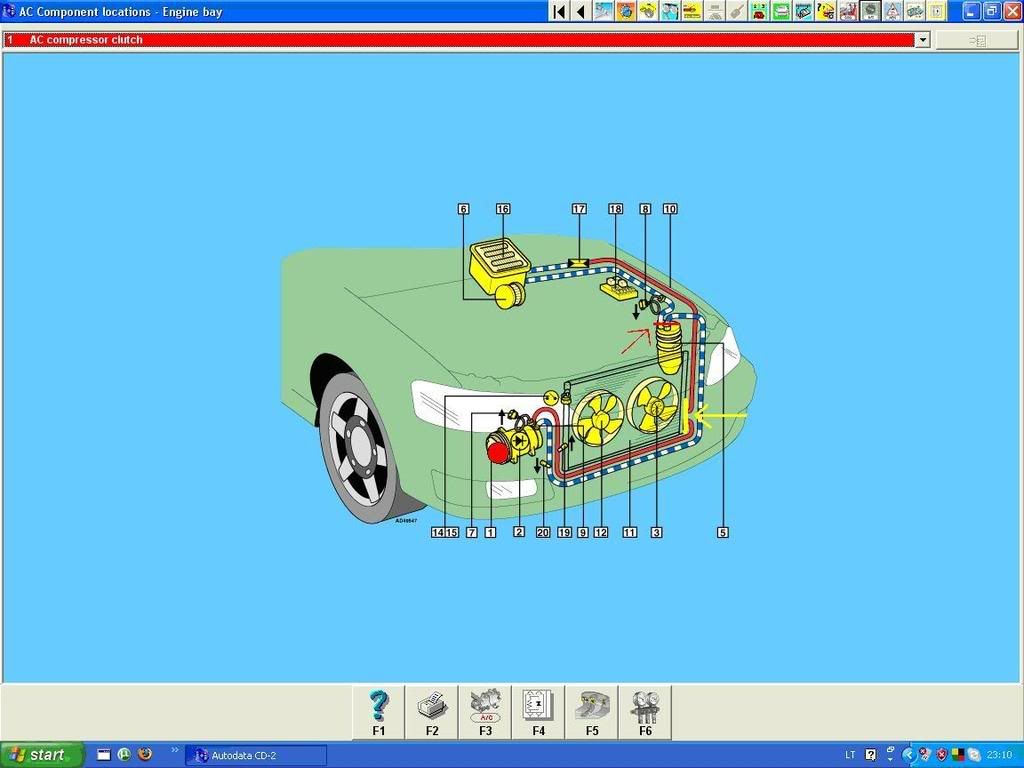Click component label 5 below the diagram
Viewport: 1024px width, 768px height.
point(722,533)
